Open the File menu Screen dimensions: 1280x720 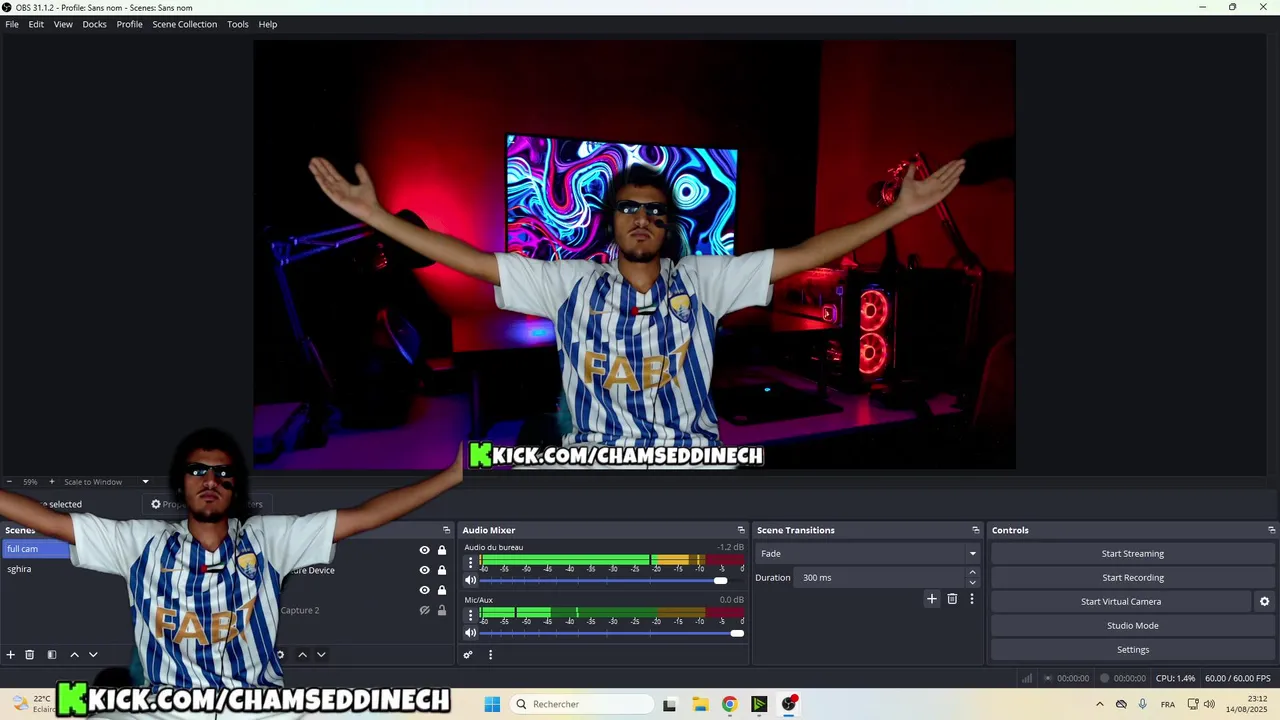12,24
